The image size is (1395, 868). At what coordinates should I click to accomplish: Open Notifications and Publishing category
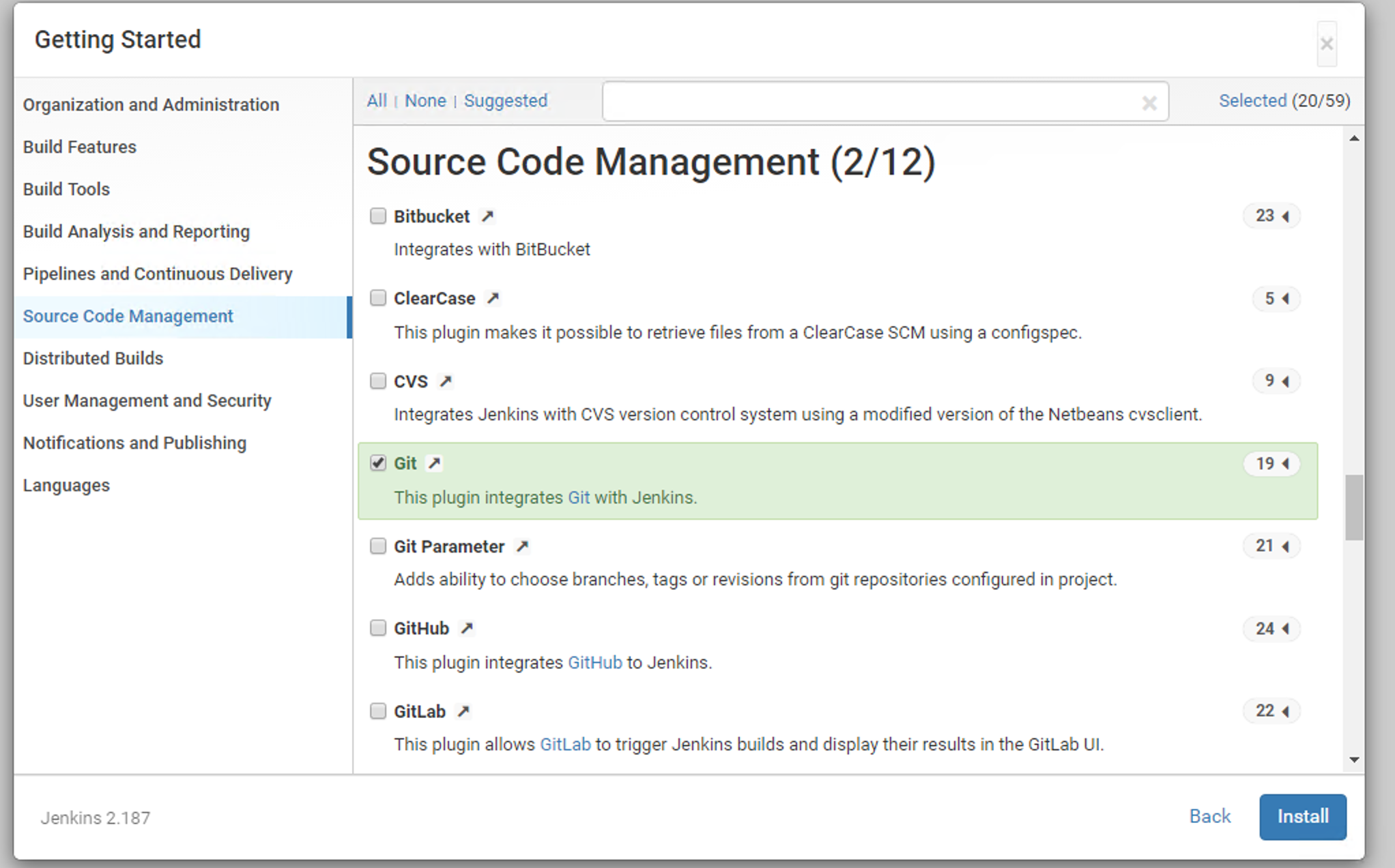[134, 443]
